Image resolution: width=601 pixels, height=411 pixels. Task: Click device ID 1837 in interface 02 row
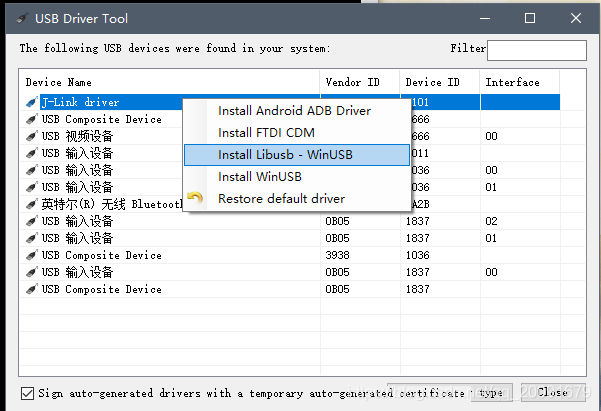pyautogui.click(x=417, y=221)
